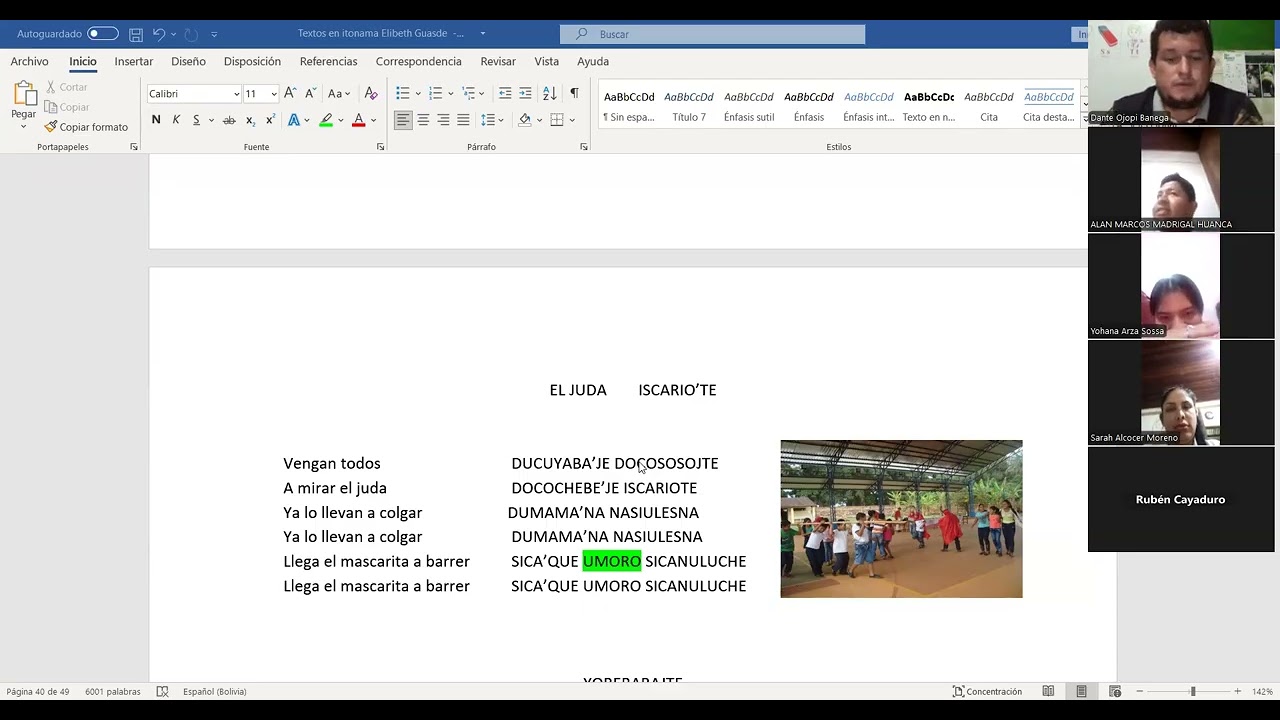Open spelling check icon in status bar
The image size is (1280, 720).
pyautogui.click(x=162, y=691)
